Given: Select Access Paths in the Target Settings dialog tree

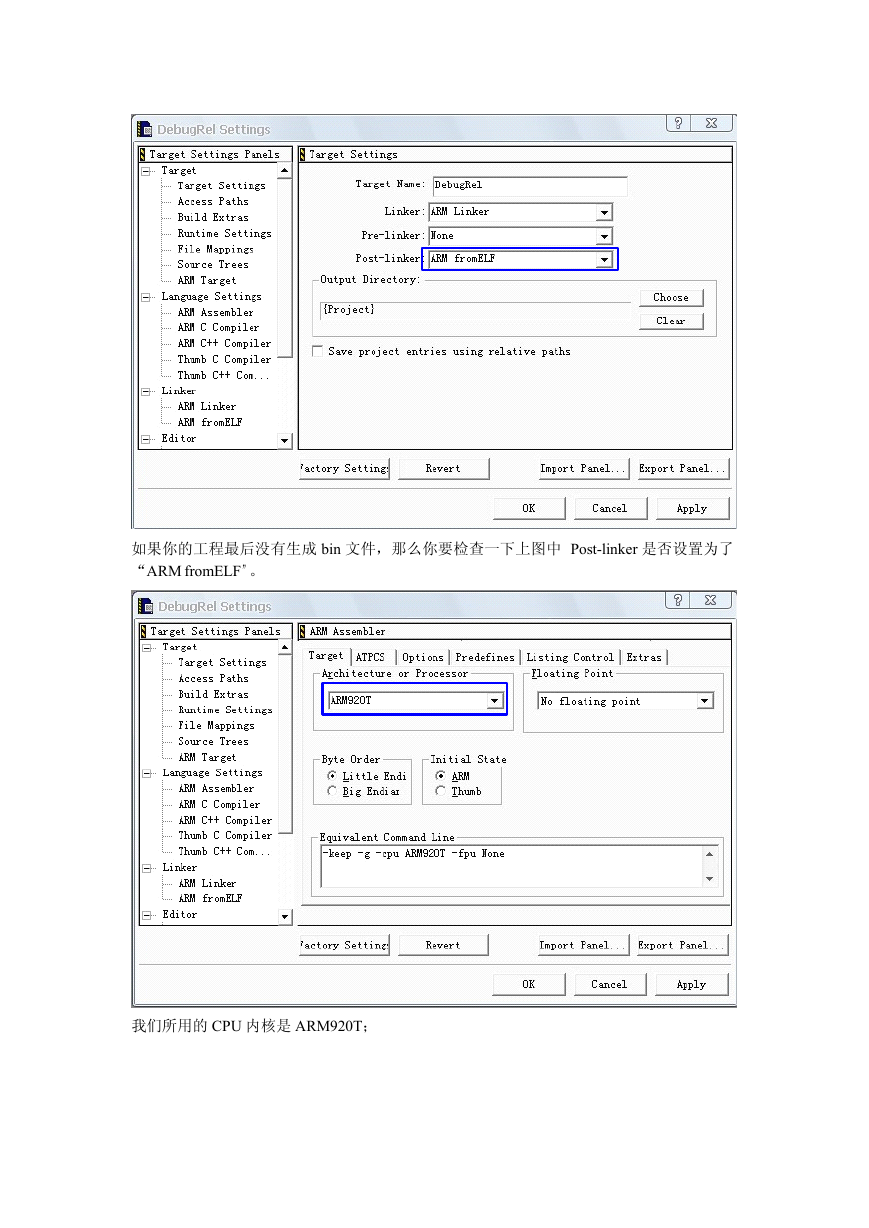Looking at the screenshot, I should click(213, 201).
